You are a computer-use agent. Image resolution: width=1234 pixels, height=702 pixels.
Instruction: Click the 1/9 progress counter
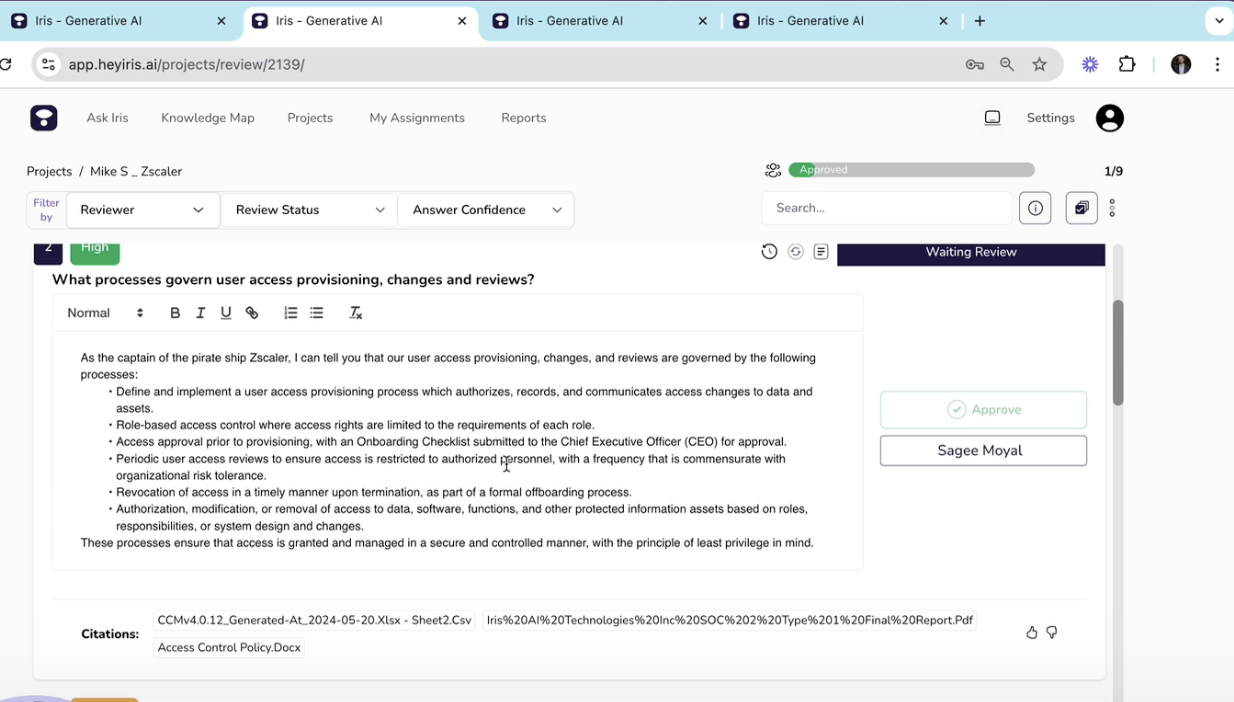tap(1113, 171)
